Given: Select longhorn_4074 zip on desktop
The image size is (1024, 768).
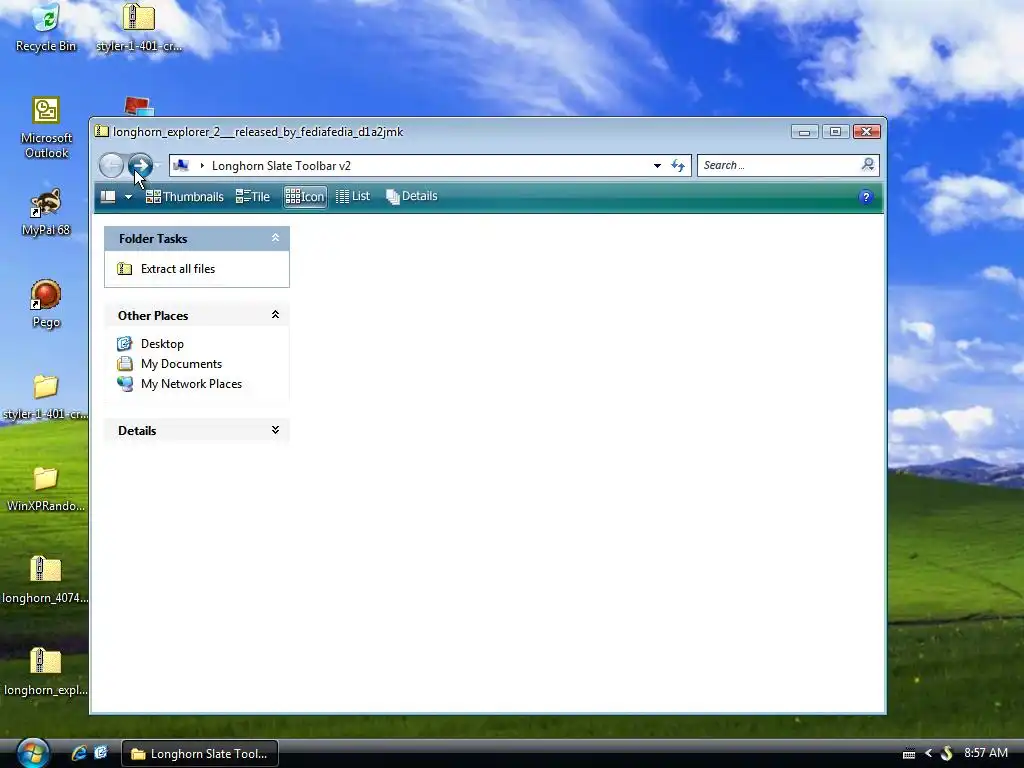Looking at the screenshot, I should click(x=46, y=581).
